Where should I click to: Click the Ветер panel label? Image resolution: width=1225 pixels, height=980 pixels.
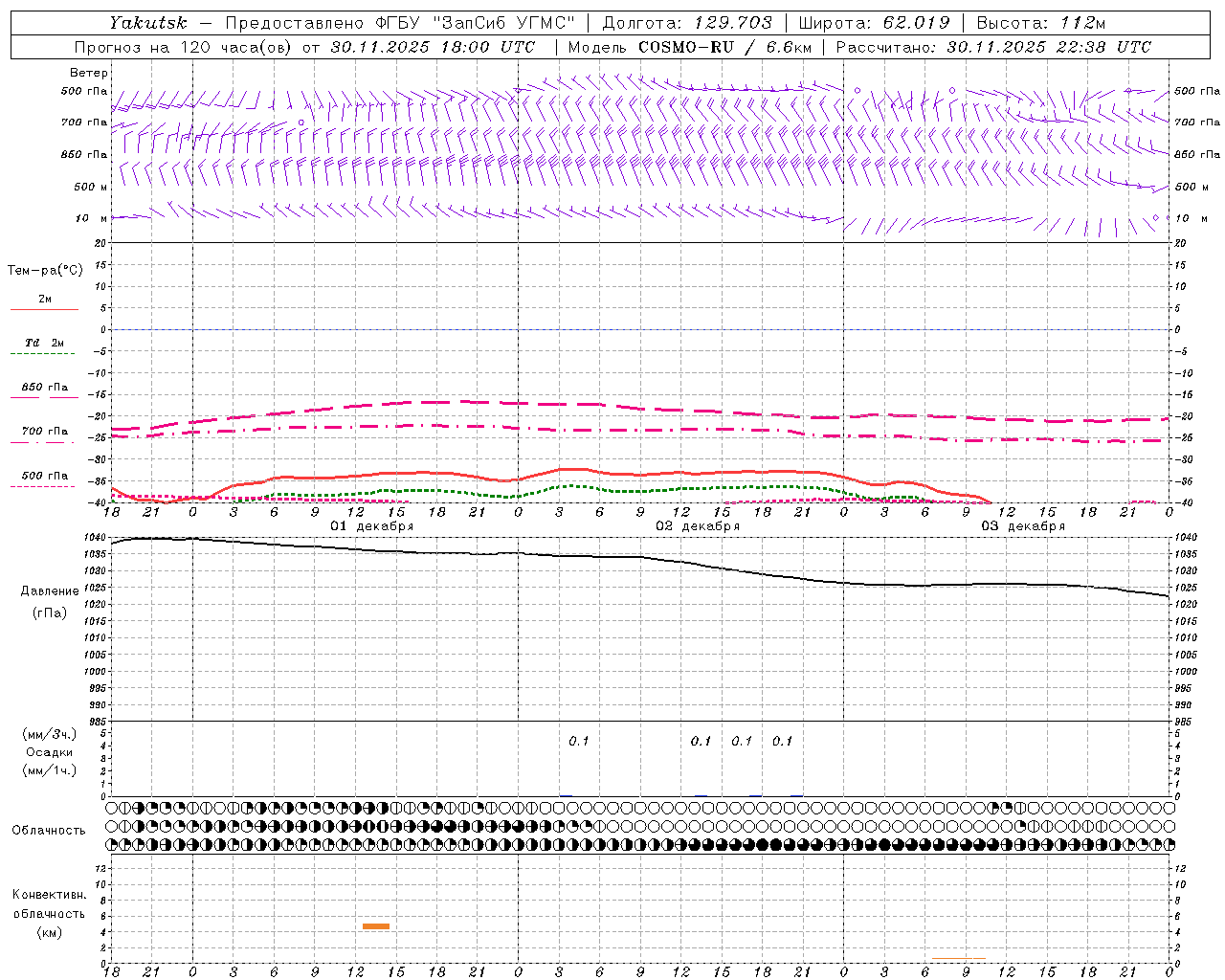[x=89, y=73]
